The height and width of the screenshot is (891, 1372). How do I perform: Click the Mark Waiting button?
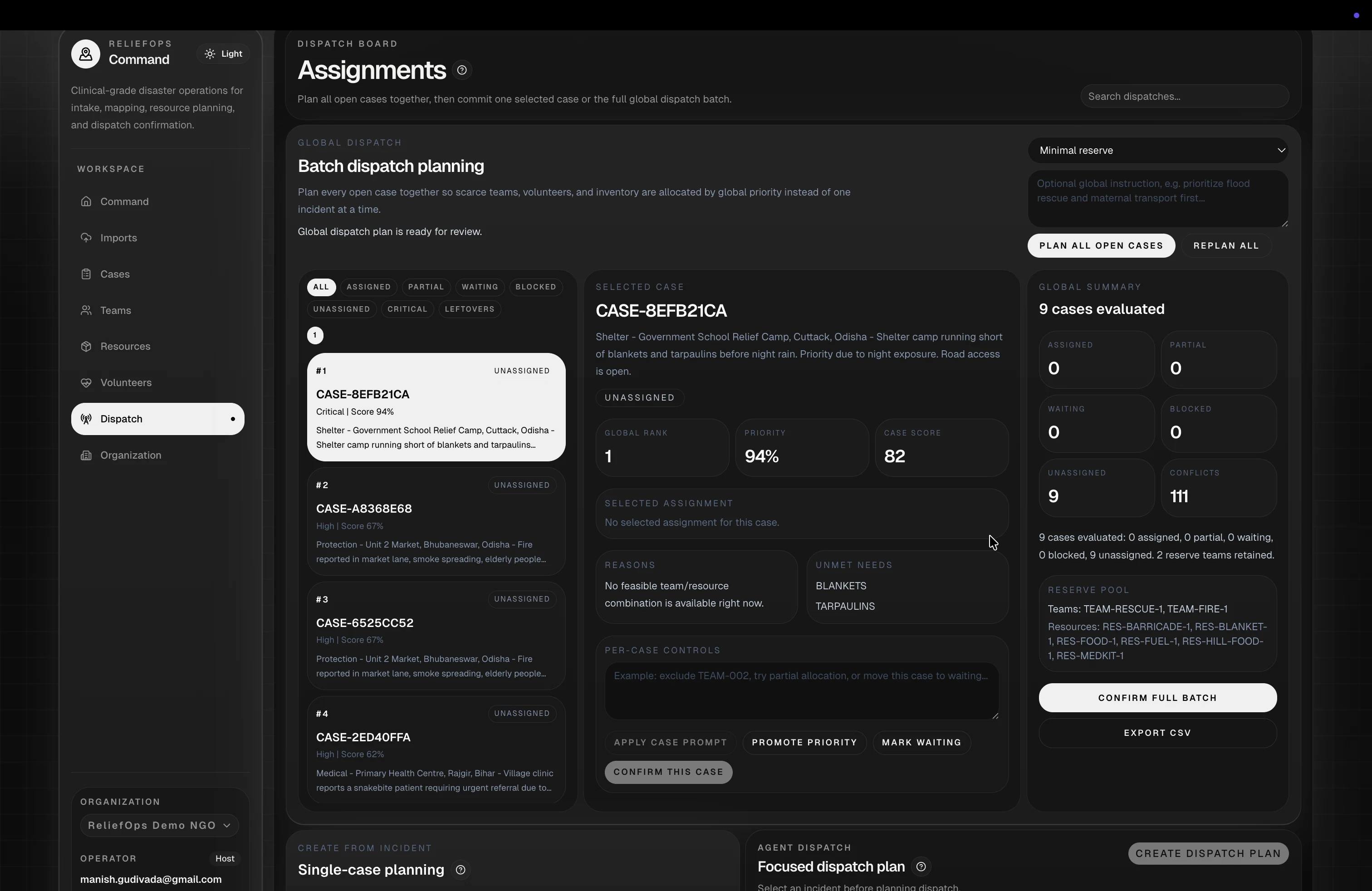(922, 742)
